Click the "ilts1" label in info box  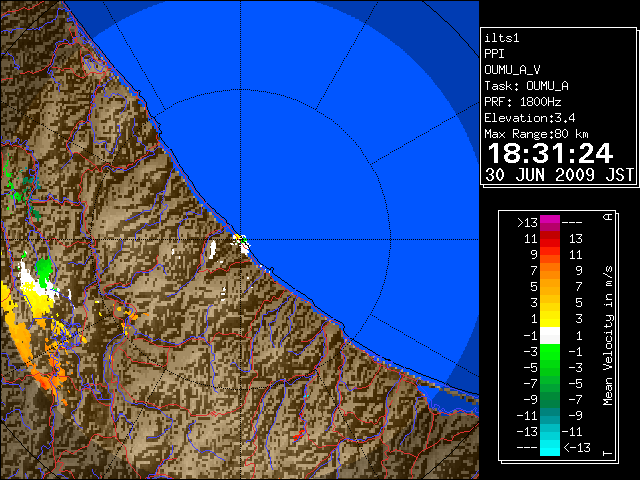502,38
